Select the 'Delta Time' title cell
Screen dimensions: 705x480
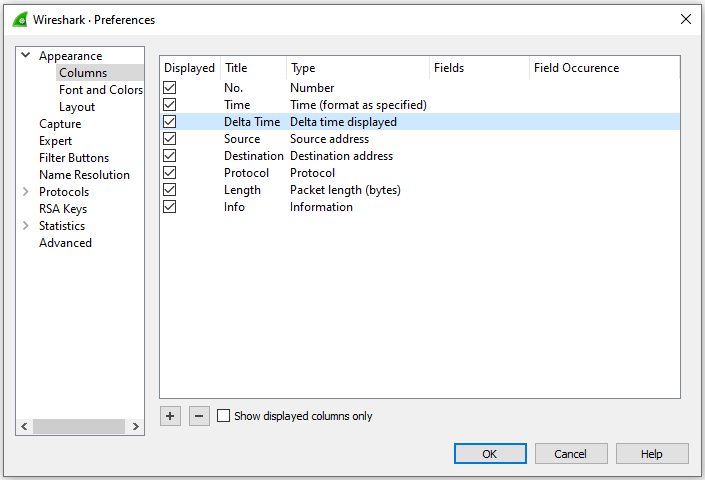tap(252, 122)
